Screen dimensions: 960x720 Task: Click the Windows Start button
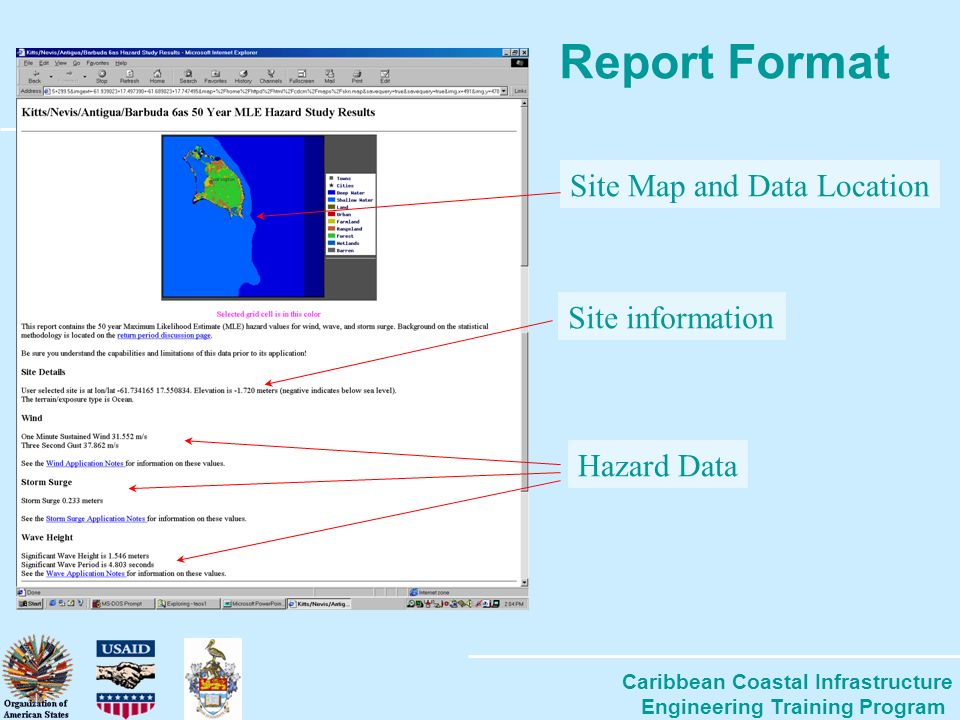(31, 604)
